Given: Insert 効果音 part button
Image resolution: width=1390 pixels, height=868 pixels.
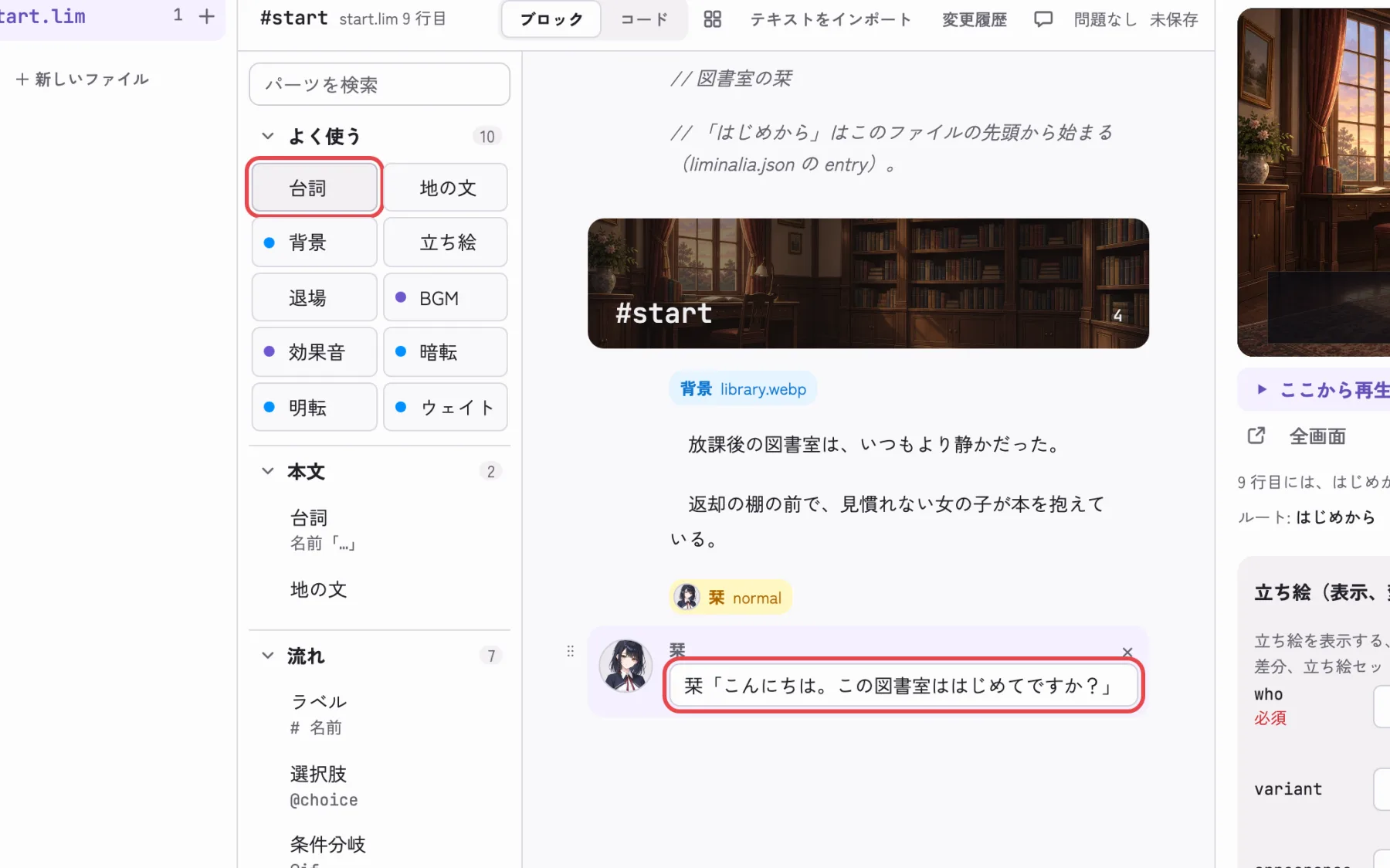Looking at the screenshot, I should coord(314,352).
